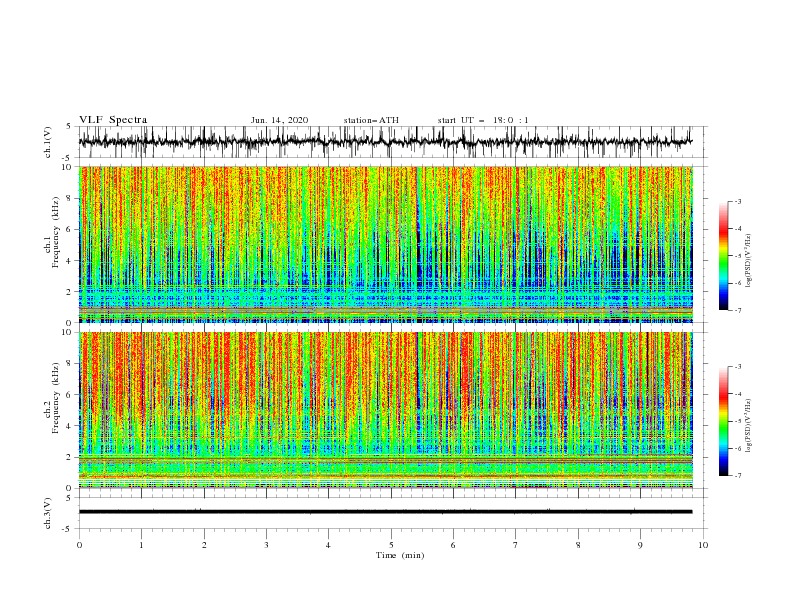The image size is (792, 612).
Task: Click time-axis tick label "10"
Action: (703, 545)
